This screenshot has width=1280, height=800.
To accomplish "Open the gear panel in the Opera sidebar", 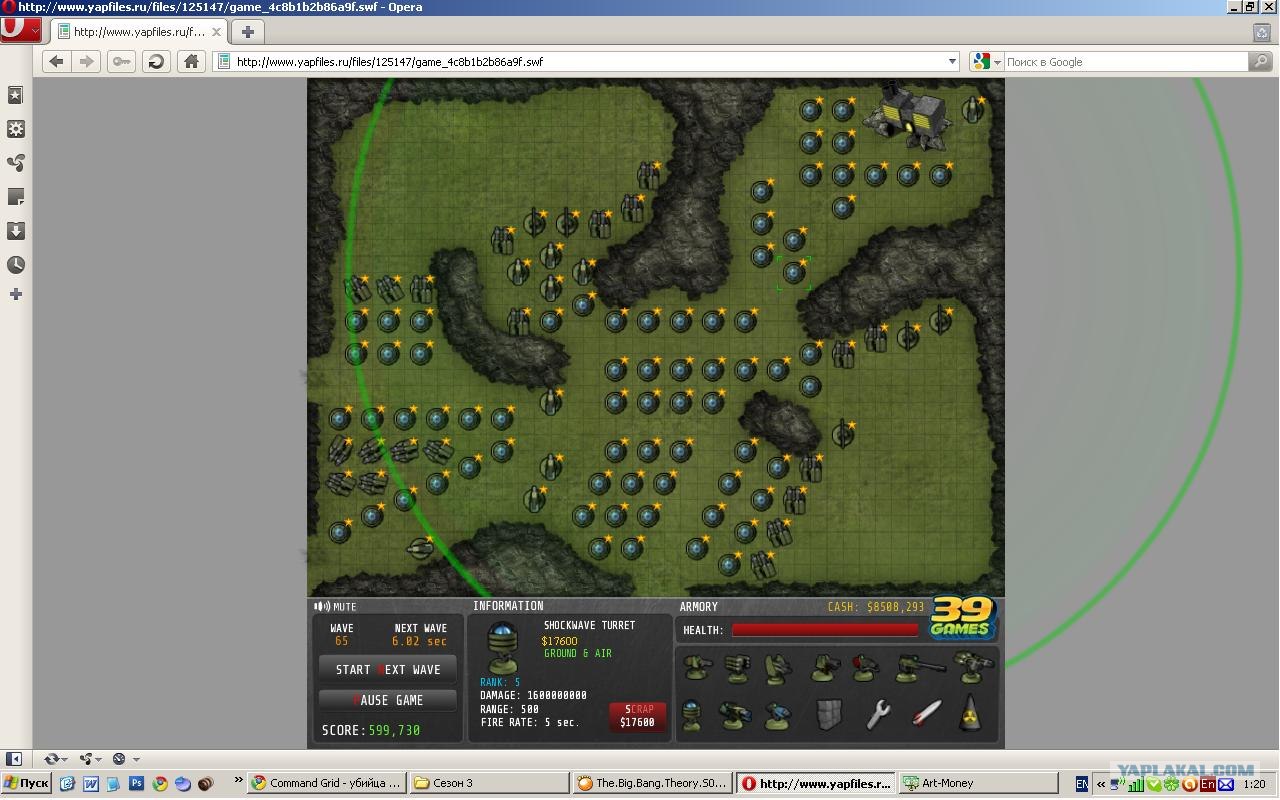I will [16, 129].
